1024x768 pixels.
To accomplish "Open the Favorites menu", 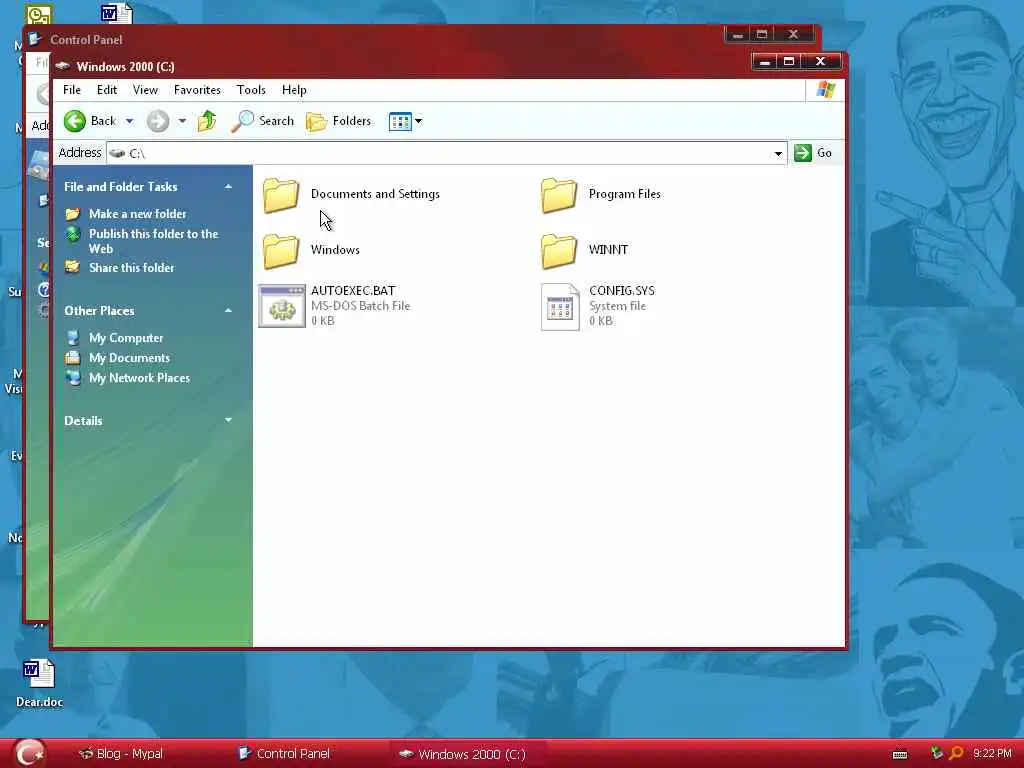I will click(x=197, y=90).
